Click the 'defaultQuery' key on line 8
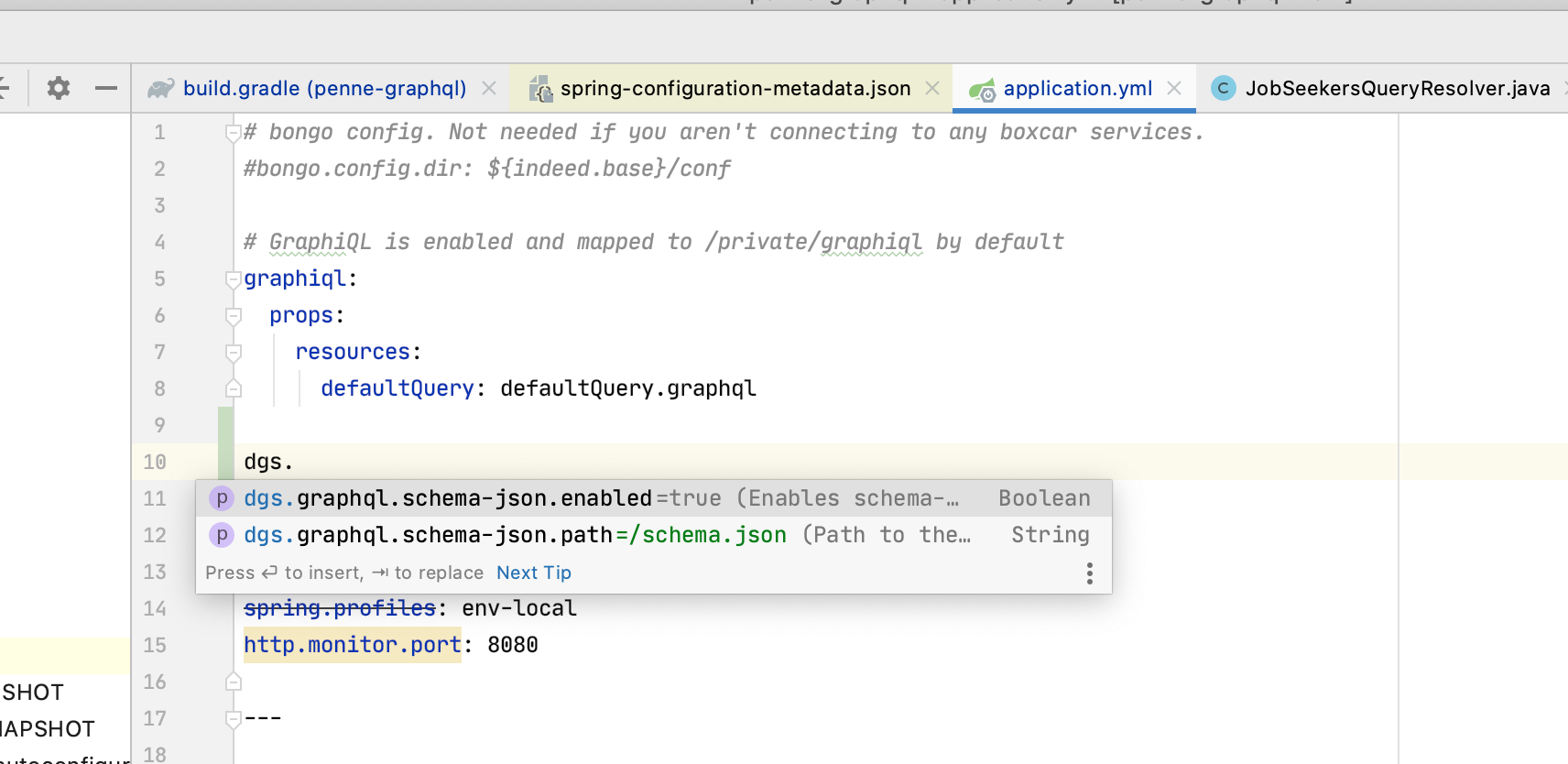This screenshot has width=1568, height=764. point(397,388)
